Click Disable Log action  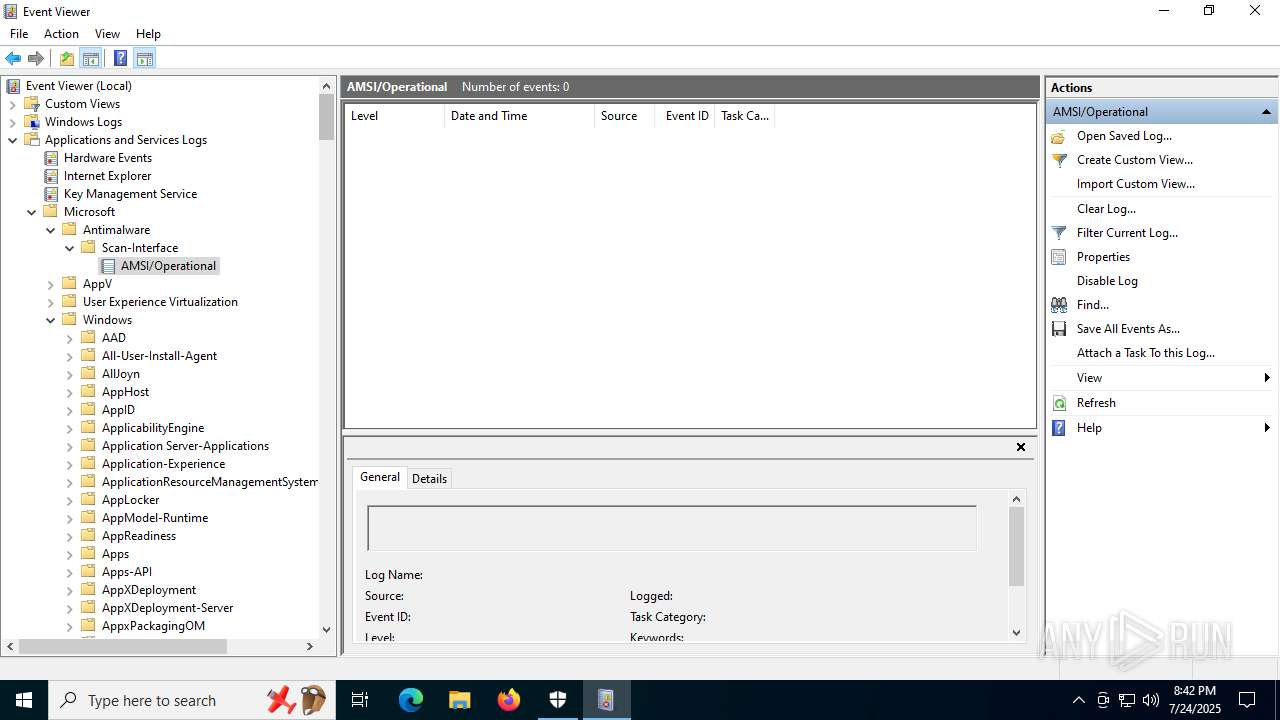point(1107,281)
